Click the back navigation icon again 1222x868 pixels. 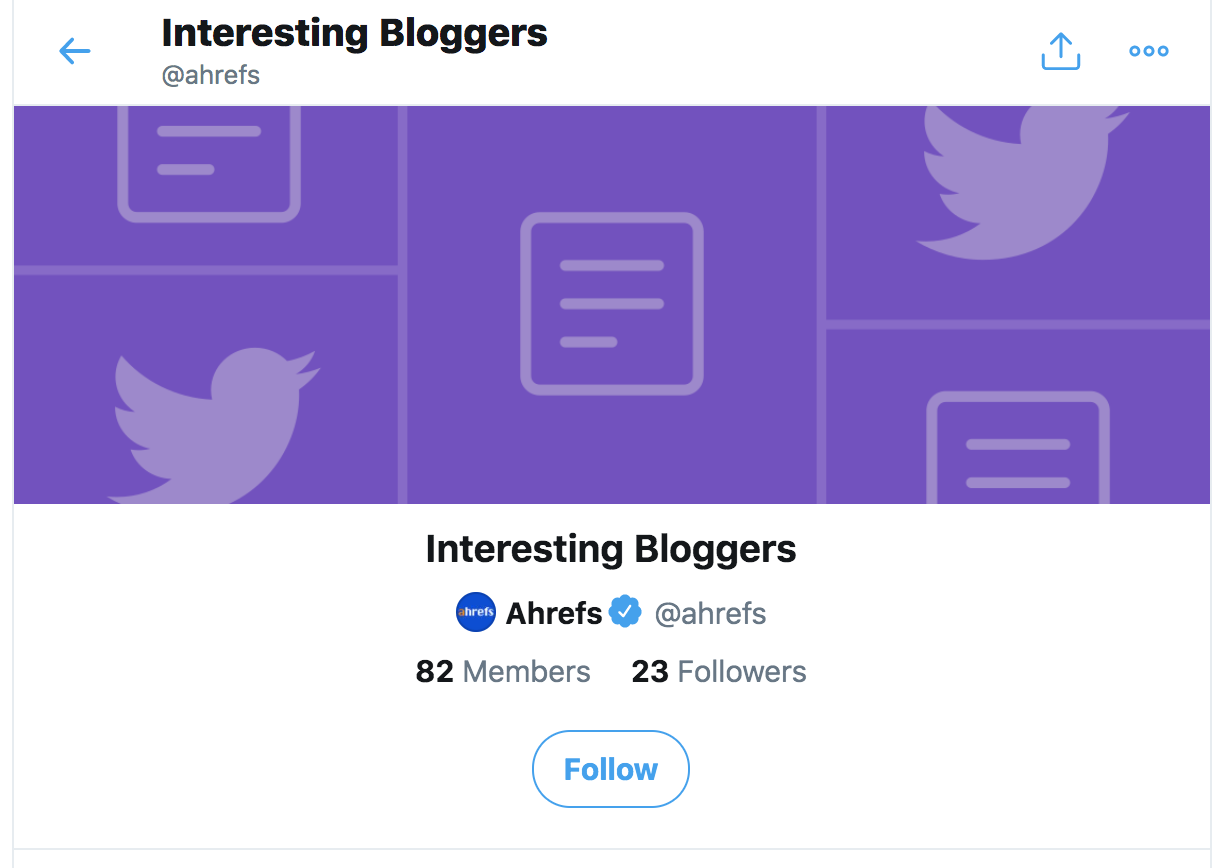pos(74,51)
